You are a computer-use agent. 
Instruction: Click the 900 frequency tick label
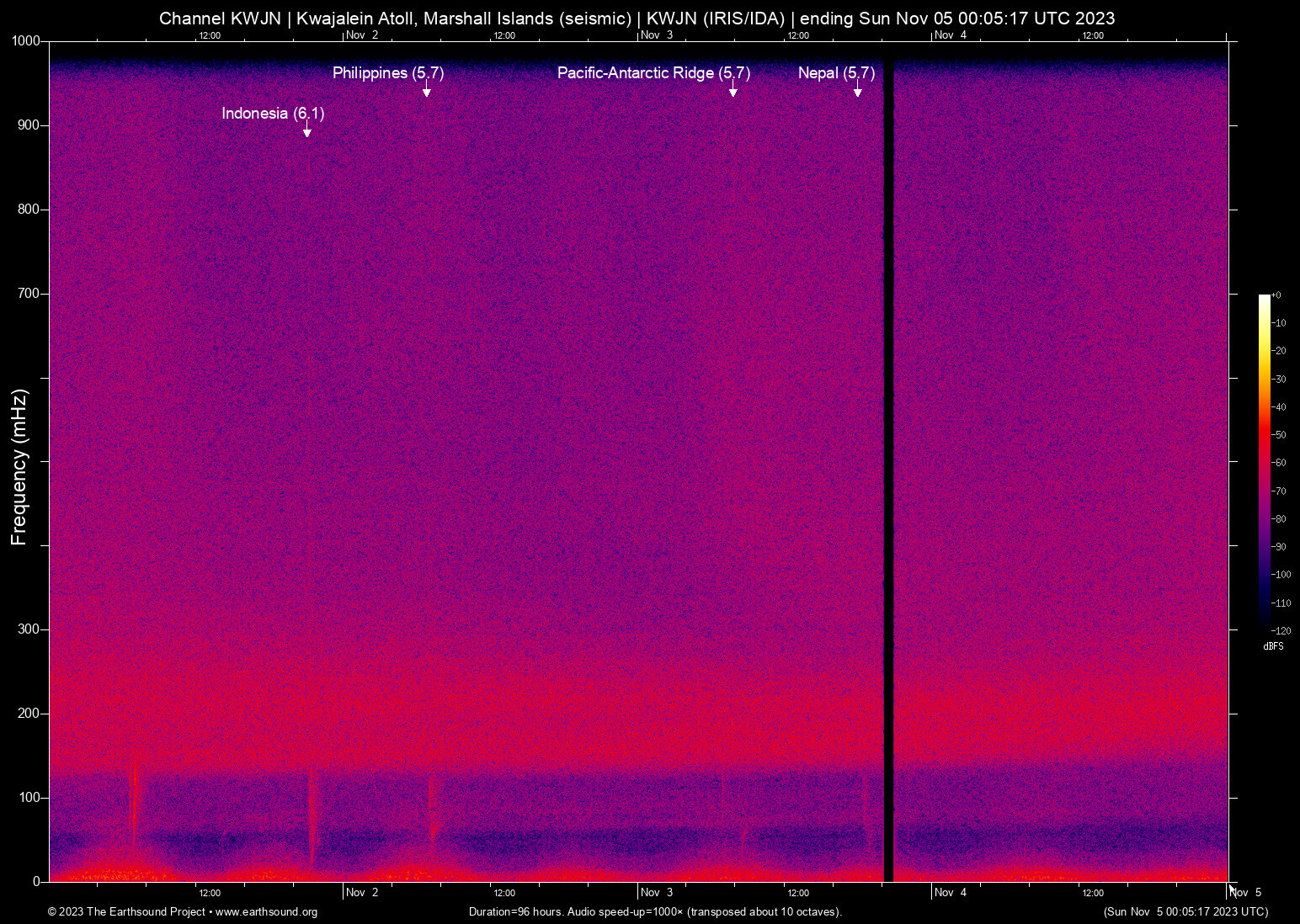28,125
